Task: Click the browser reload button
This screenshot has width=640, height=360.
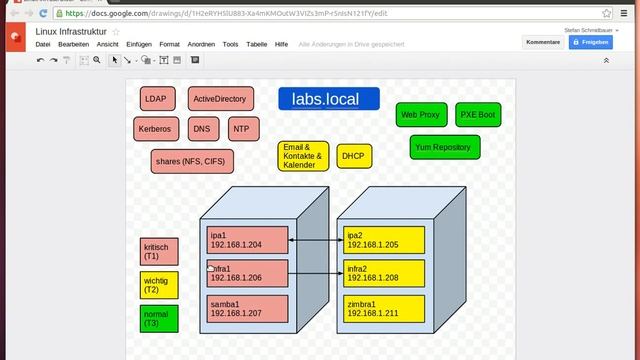Action: click(43, 13)
